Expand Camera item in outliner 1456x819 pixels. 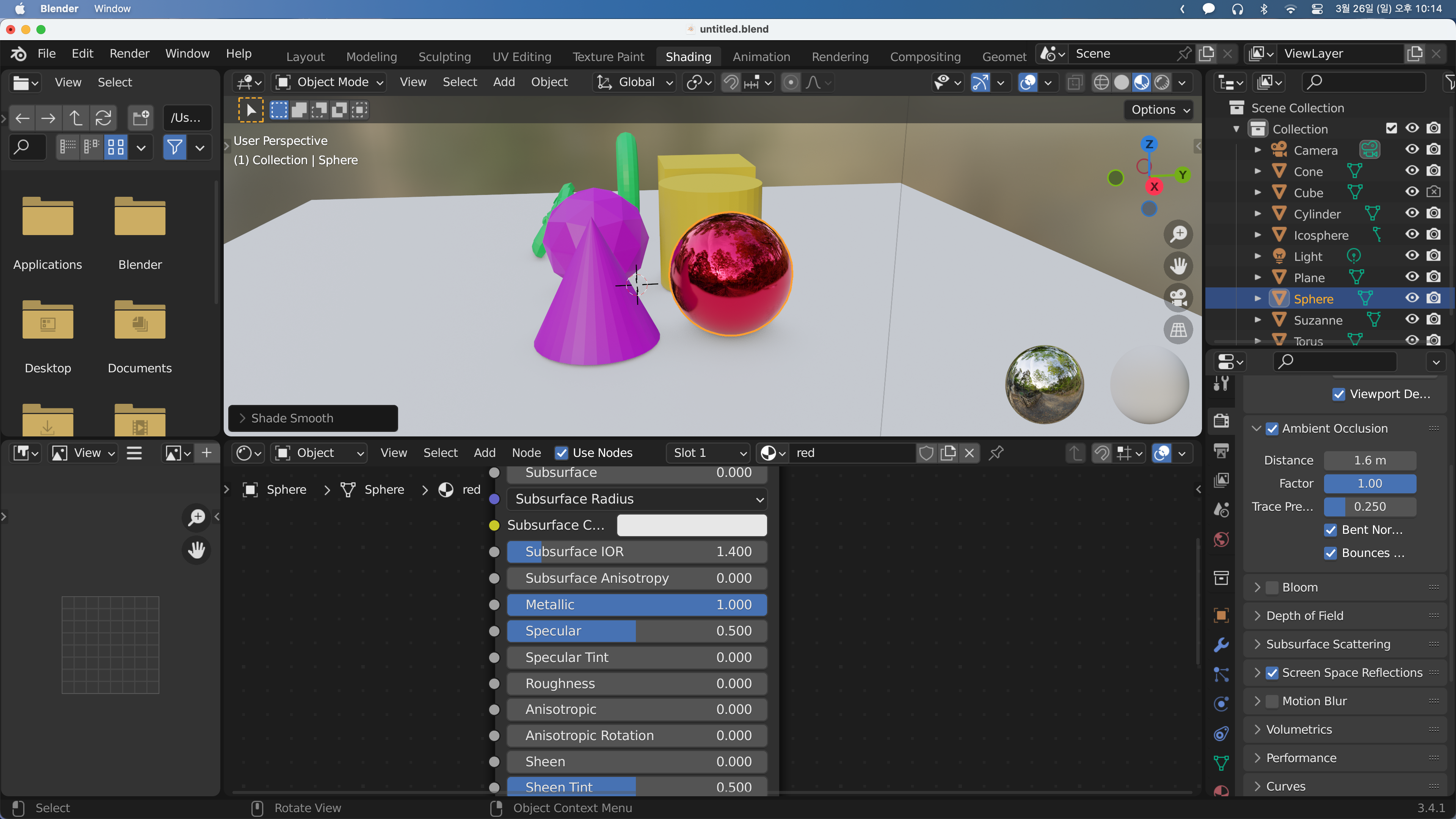tap(1258, 150)
